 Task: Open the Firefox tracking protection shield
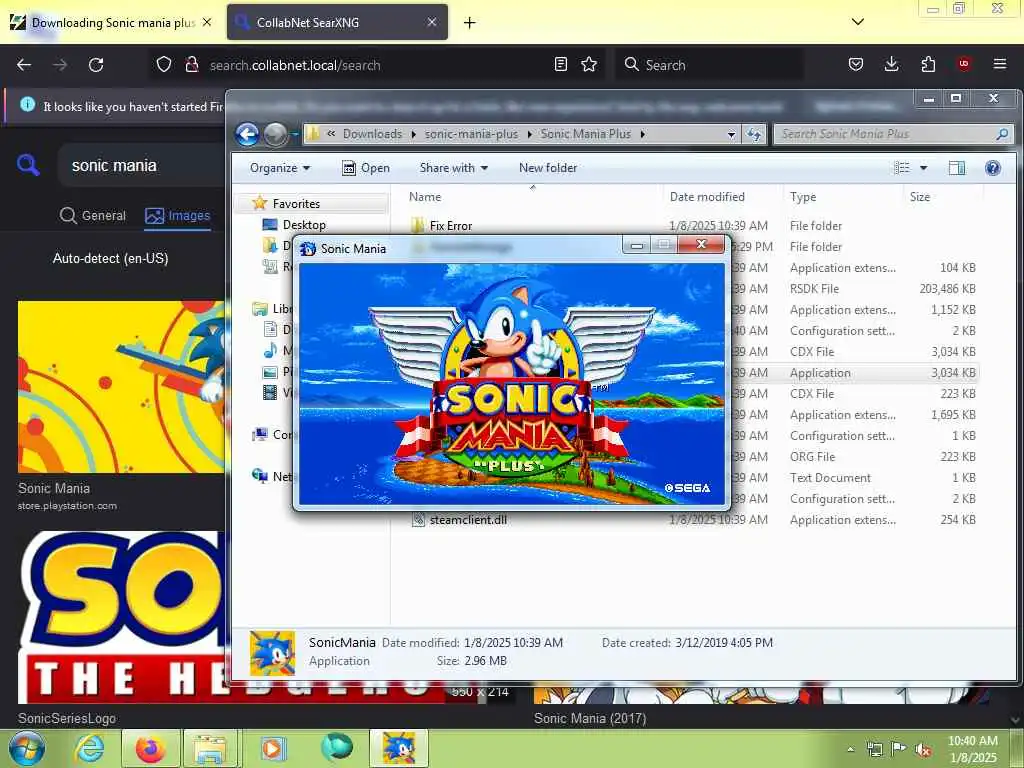164,64
